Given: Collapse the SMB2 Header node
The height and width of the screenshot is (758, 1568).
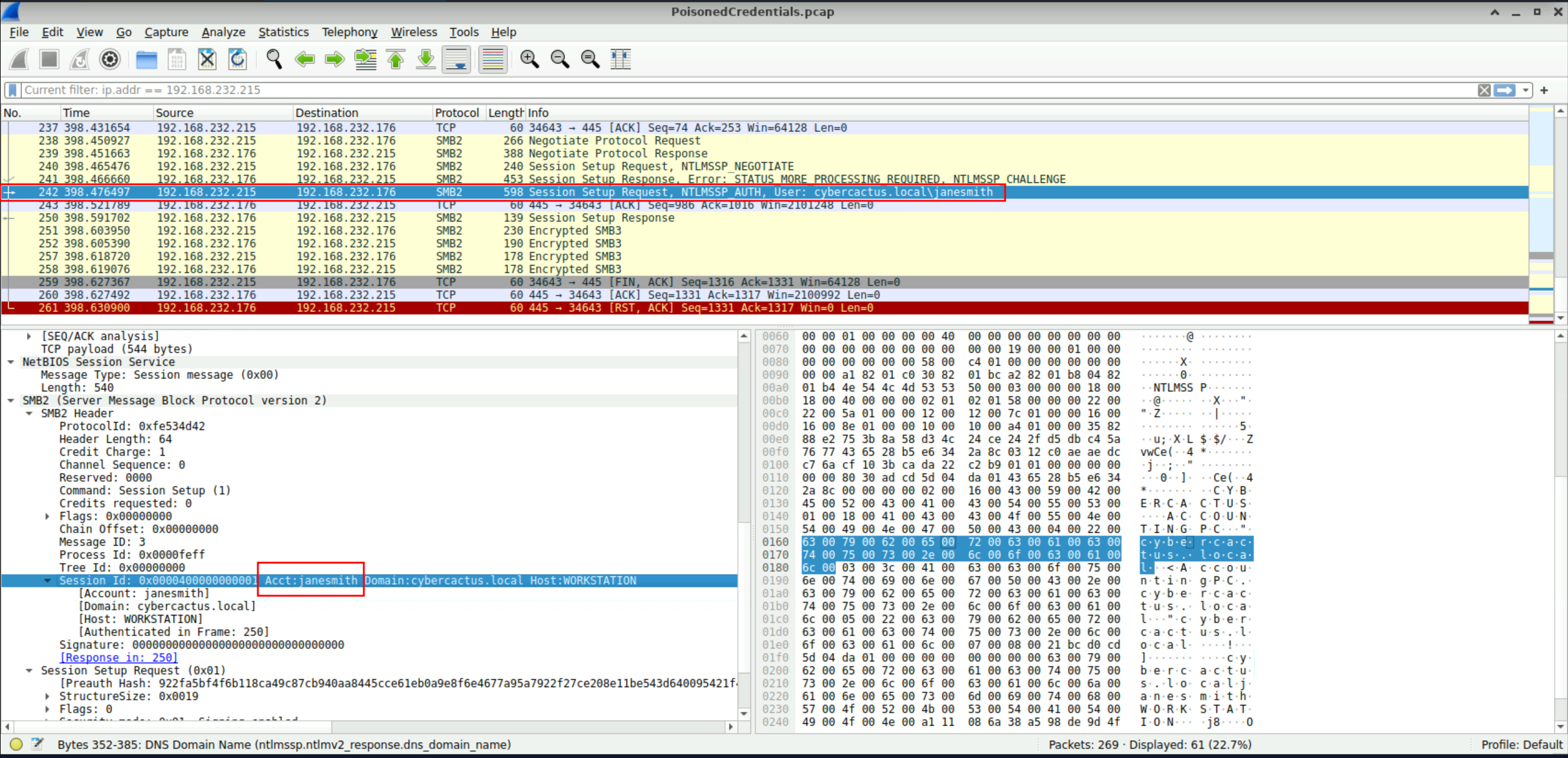Looking at the screenshot, I should tap(29, 413).
